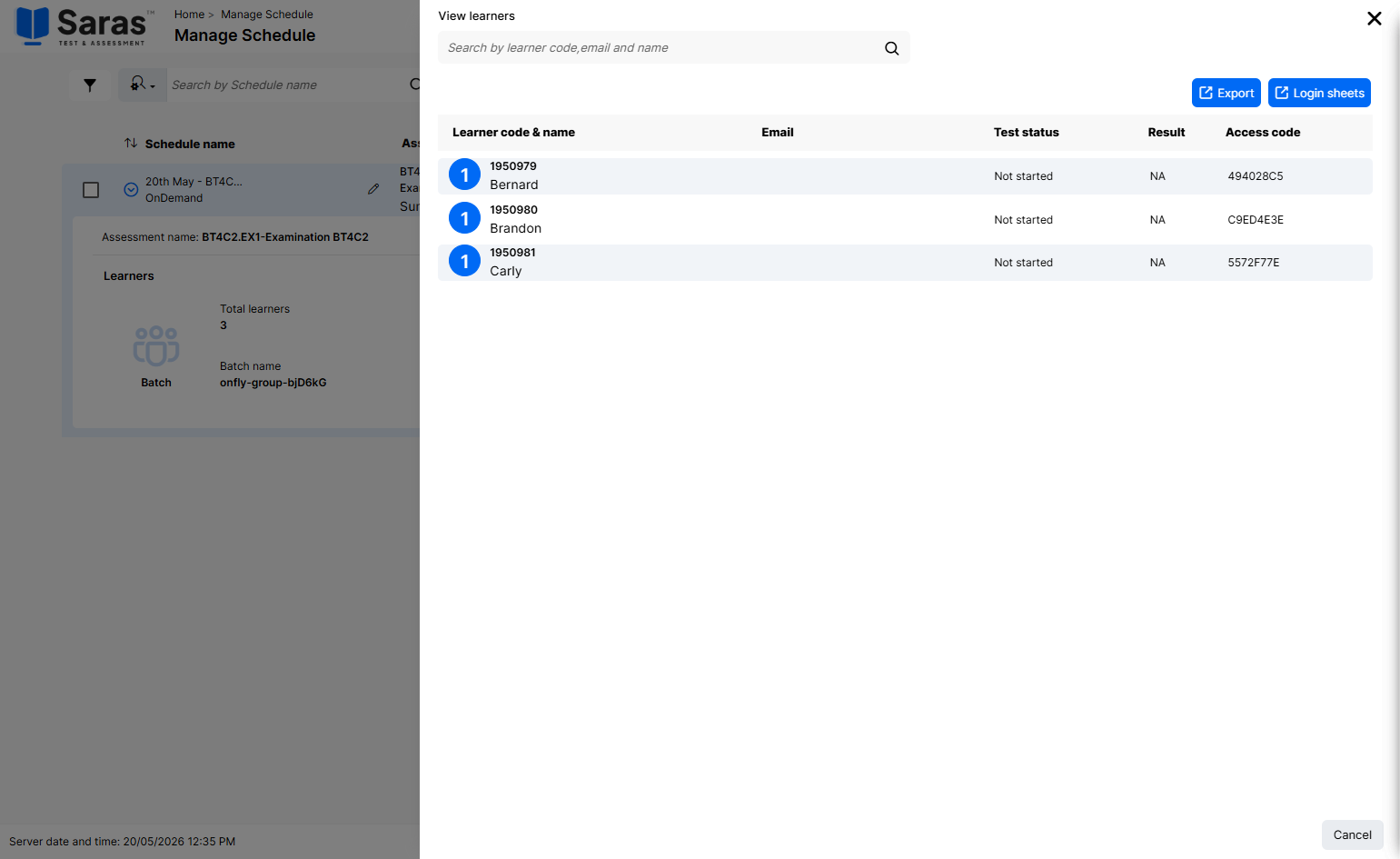This screenshot has height=859, width=1400.
Task: Select access code 5572F77E
Action: pos(1254,263)
